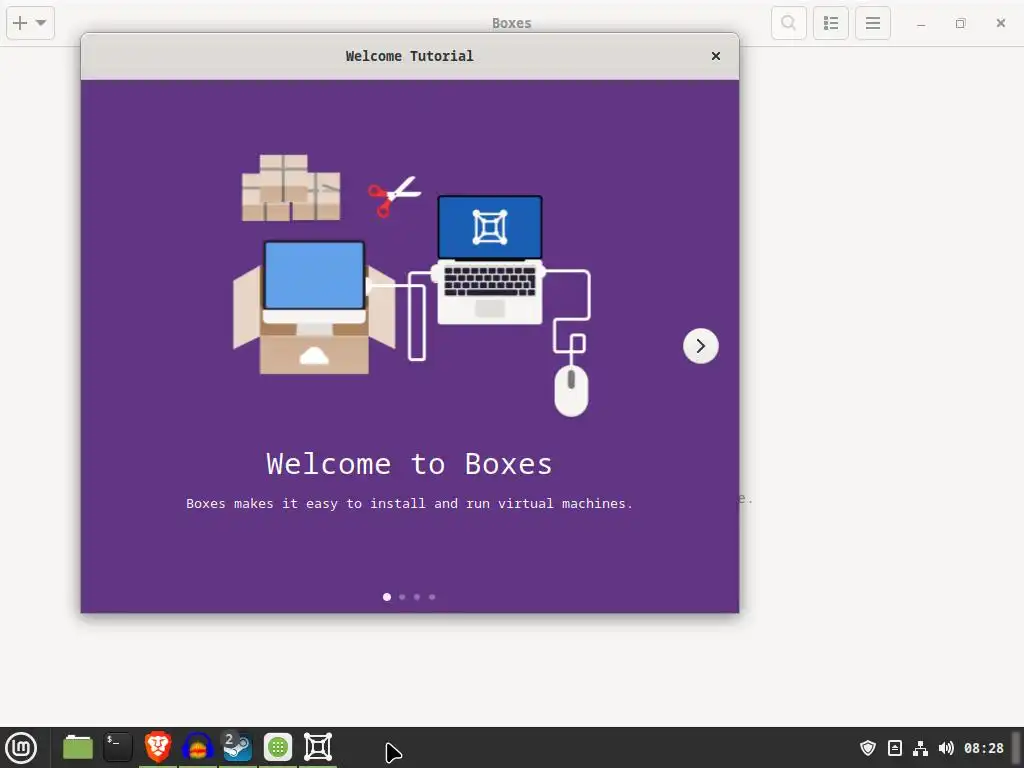
Task: Maximize the Boxes window
Action: click(x=960, y=24)
